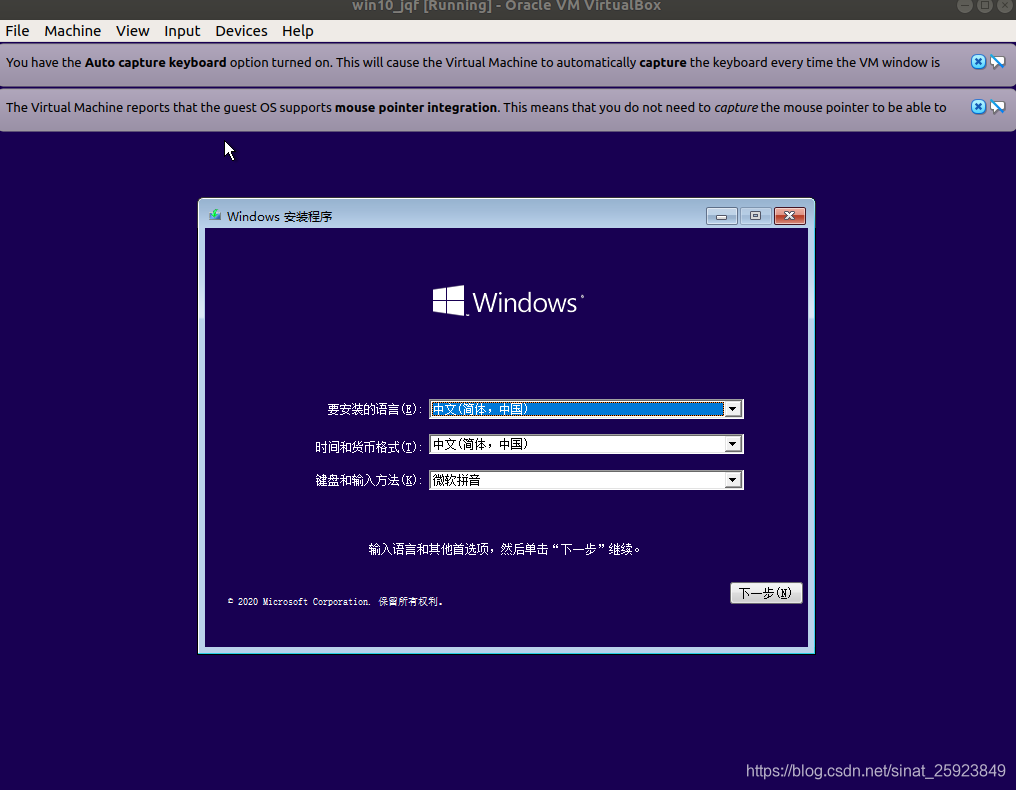Expand the time and currency format dropdown arrow
The image size is (1016, 790).
click(x=733, y=444)
